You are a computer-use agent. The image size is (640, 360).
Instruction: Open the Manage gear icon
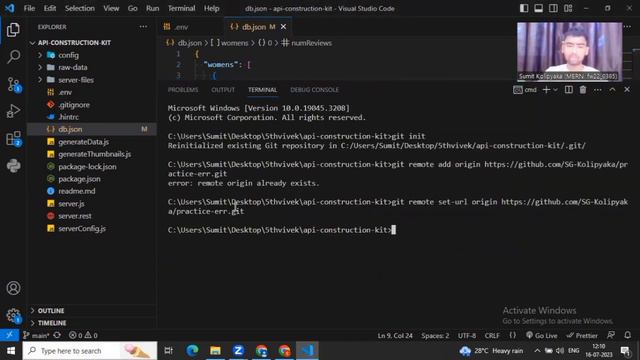pyautogui.click(x=13, y=315)
